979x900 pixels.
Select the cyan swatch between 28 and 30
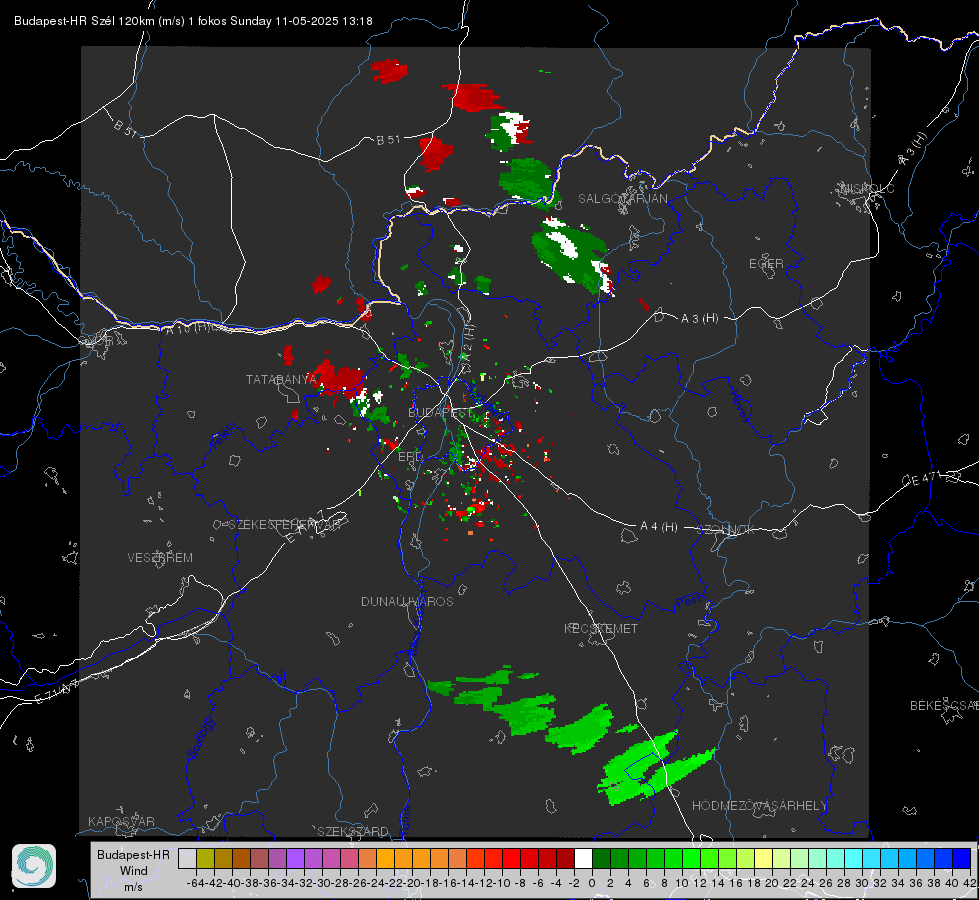(x=854, y=859)
